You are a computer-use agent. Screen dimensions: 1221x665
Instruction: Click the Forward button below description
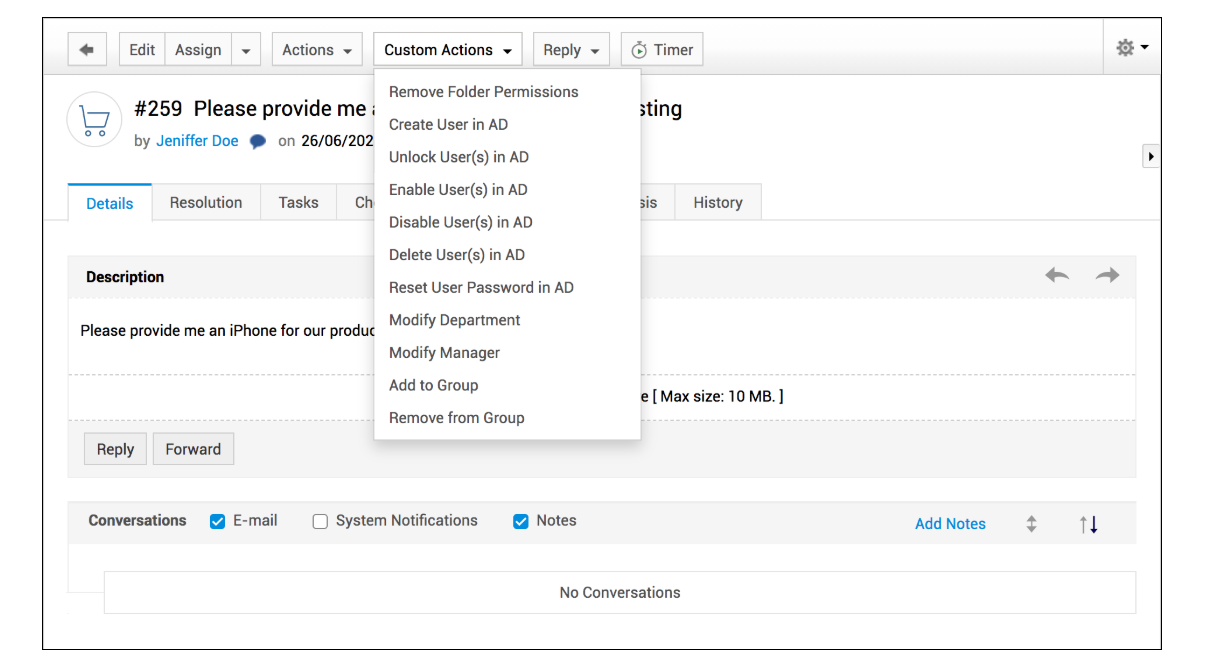(193, 449)
